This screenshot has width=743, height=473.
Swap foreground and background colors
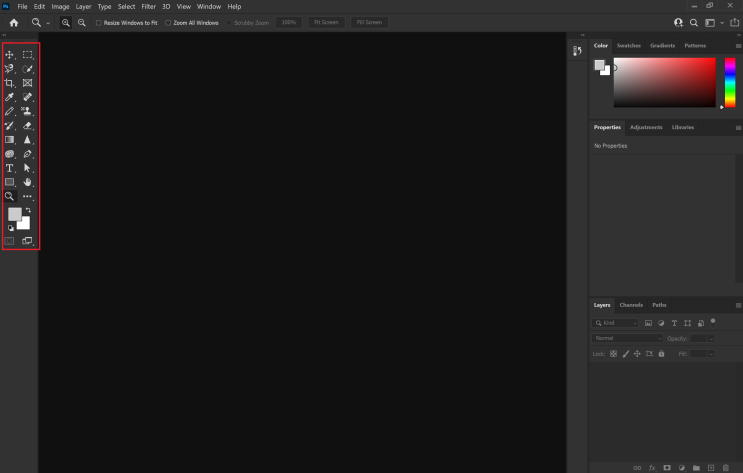point(28,210)
